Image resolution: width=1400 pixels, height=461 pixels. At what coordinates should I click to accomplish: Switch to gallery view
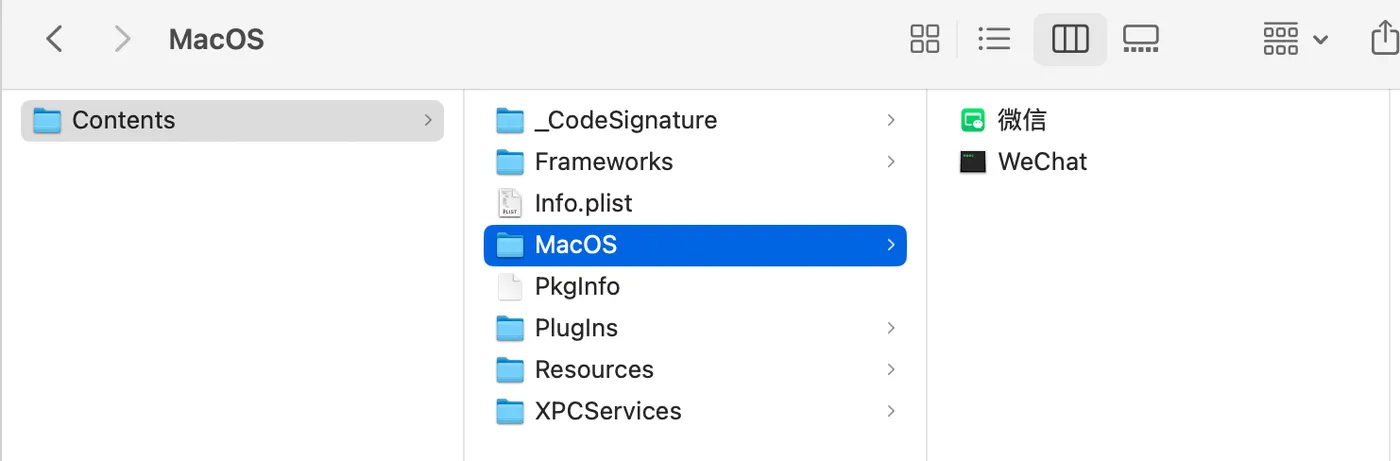pyautogui.click(x=1140, y=39)
